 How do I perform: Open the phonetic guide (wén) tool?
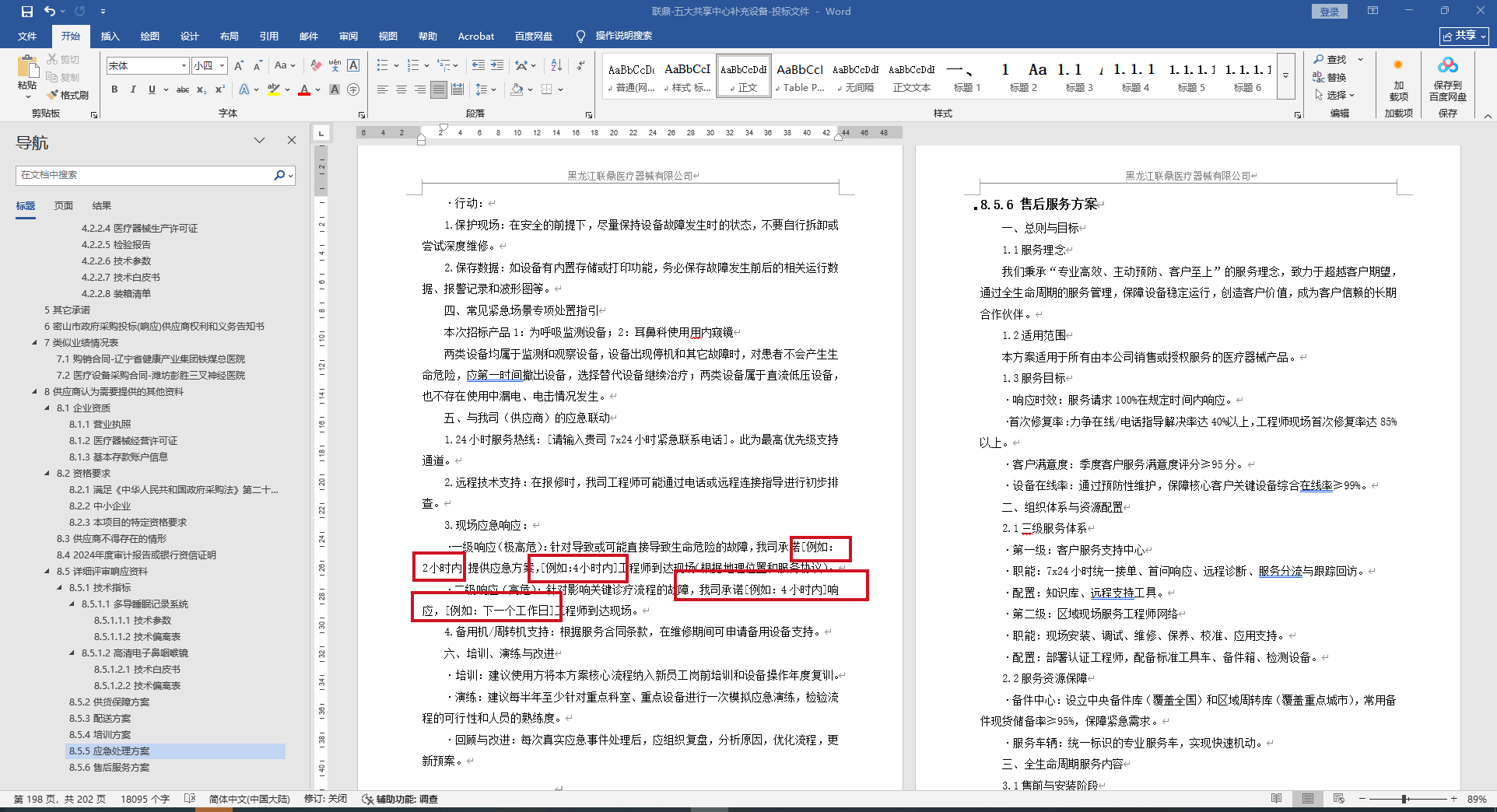[x=335, y=66]
